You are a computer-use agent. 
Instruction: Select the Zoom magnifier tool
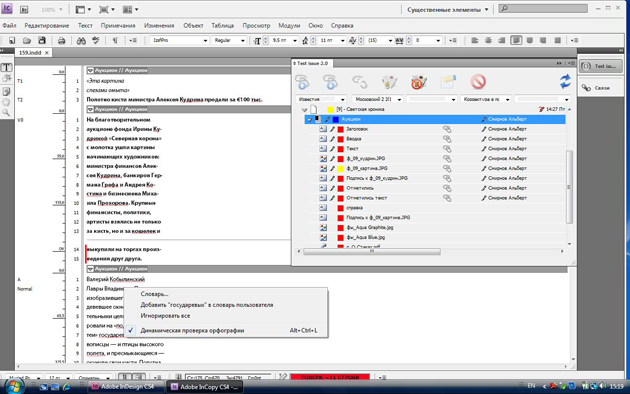coord(6,113)
